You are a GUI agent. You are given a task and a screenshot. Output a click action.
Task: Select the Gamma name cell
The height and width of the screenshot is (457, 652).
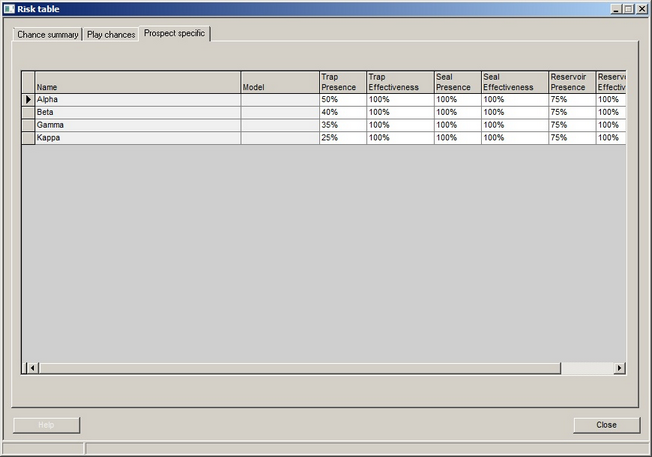(137, 125)
